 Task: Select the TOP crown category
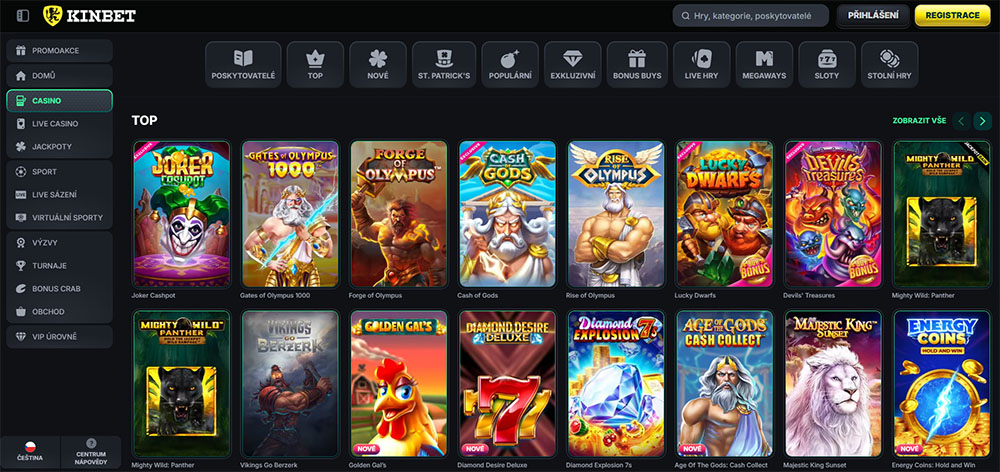coord(315,64)
